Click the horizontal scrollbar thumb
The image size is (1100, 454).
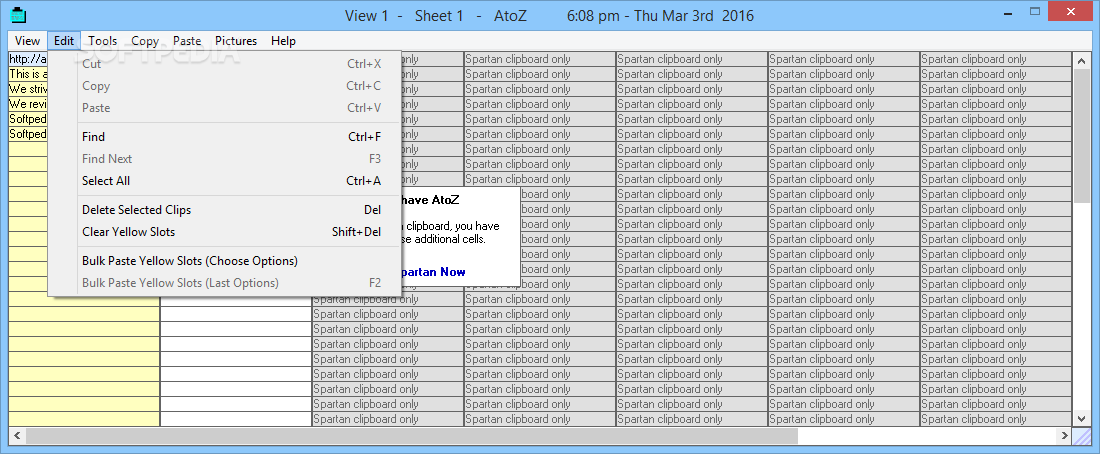click(412, 436)
